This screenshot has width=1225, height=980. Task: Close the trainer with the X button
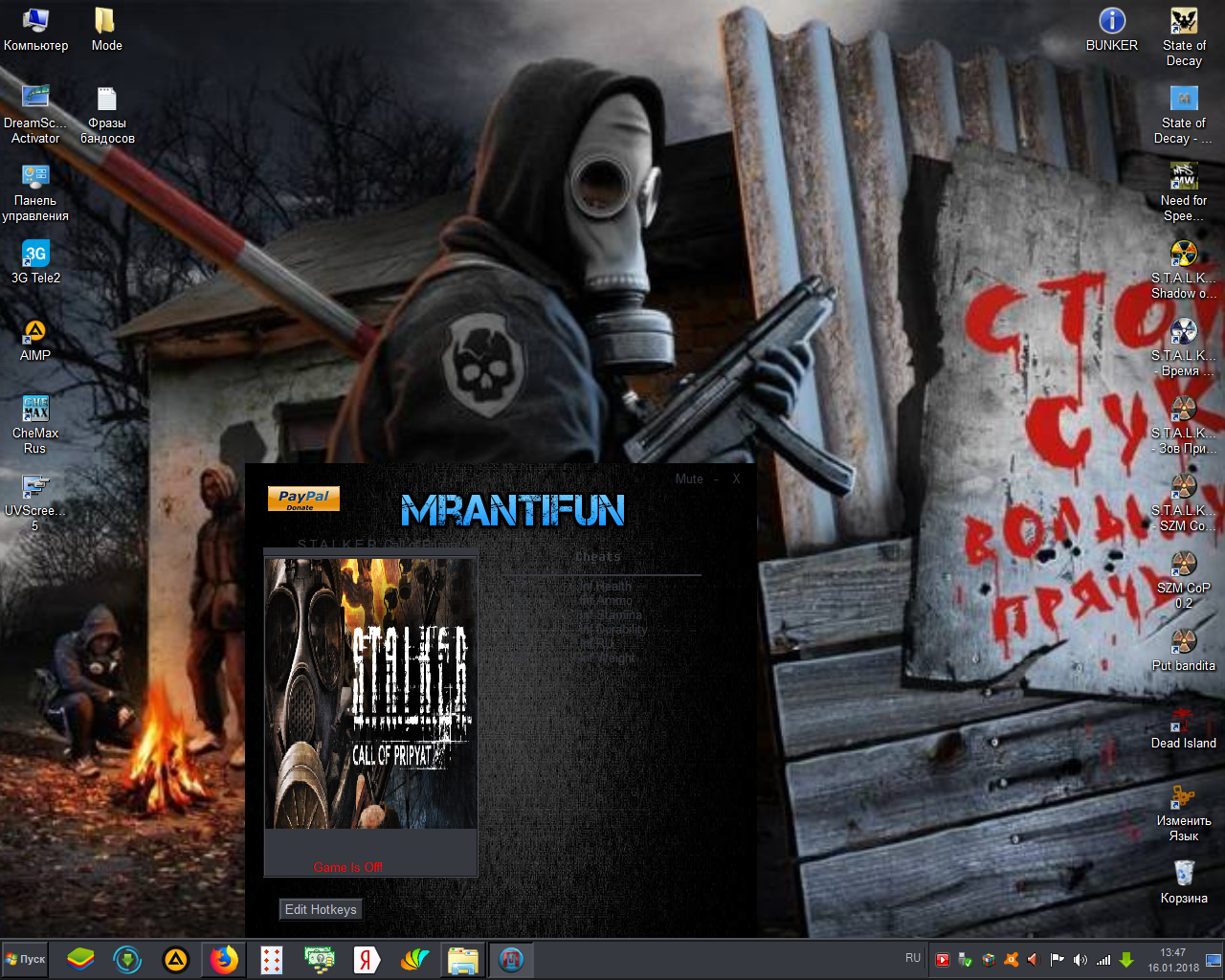736,479
